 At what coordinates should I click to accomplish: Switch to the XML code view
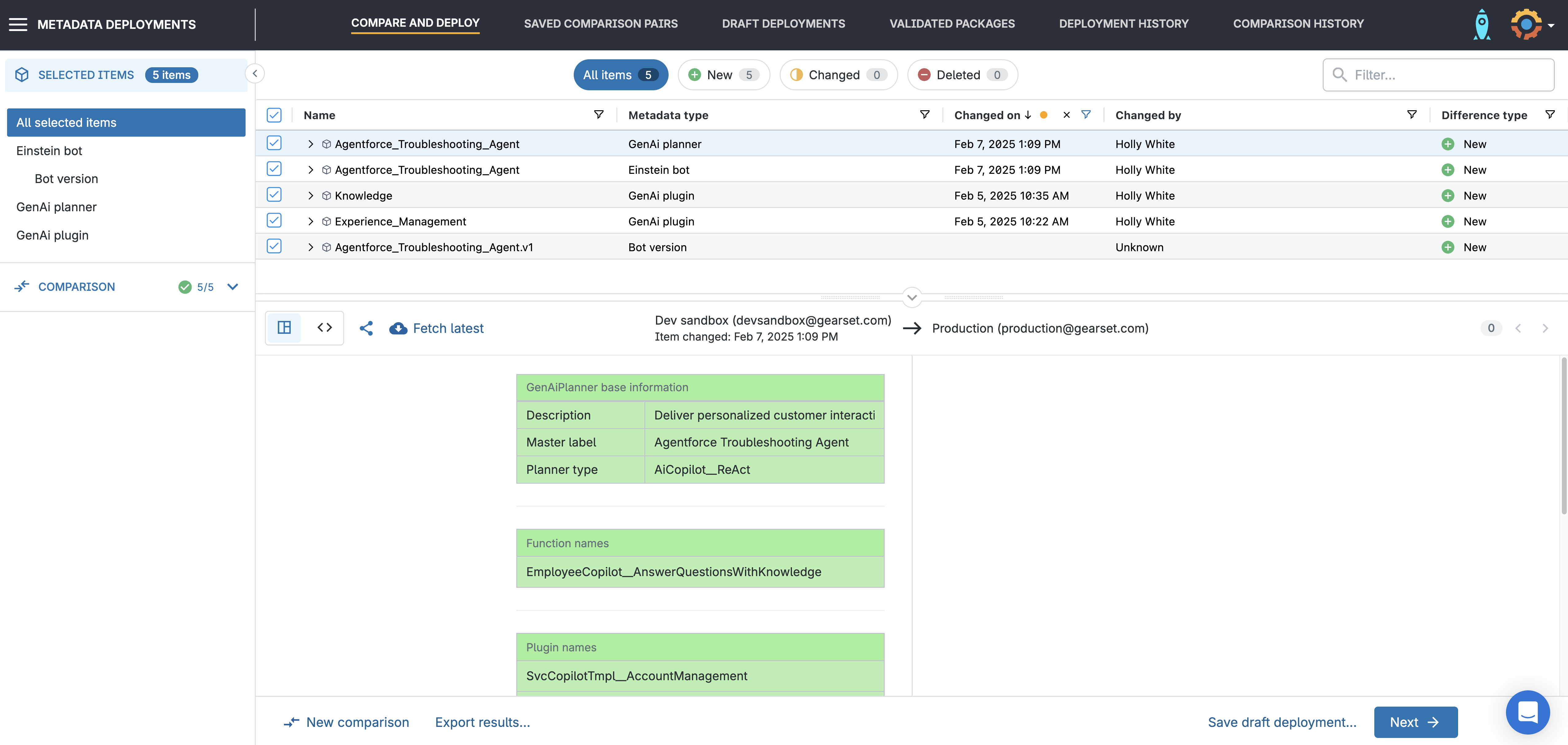(324, 328)
